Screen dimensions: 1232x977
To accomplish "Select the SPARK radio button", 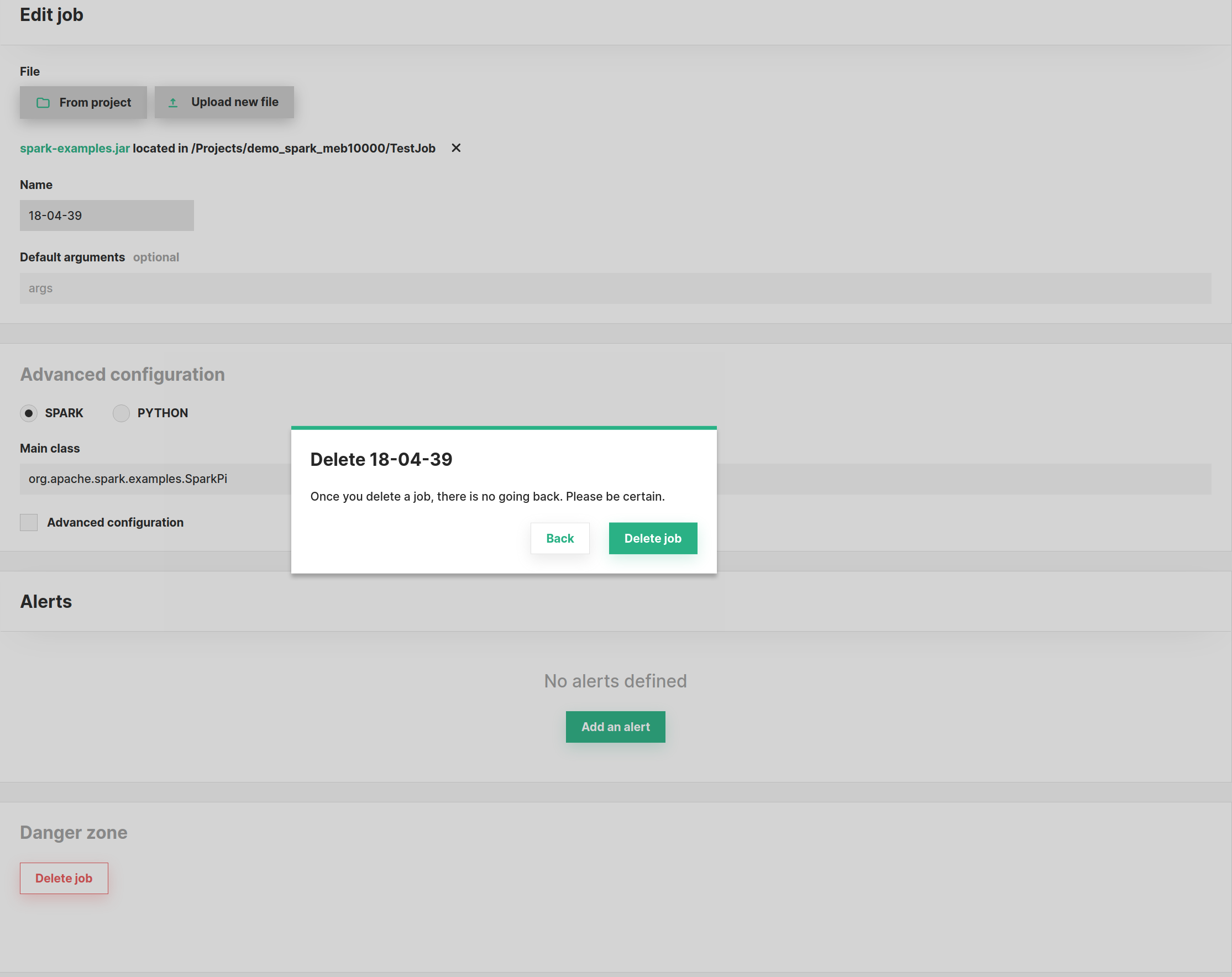I will pos(29,412).
